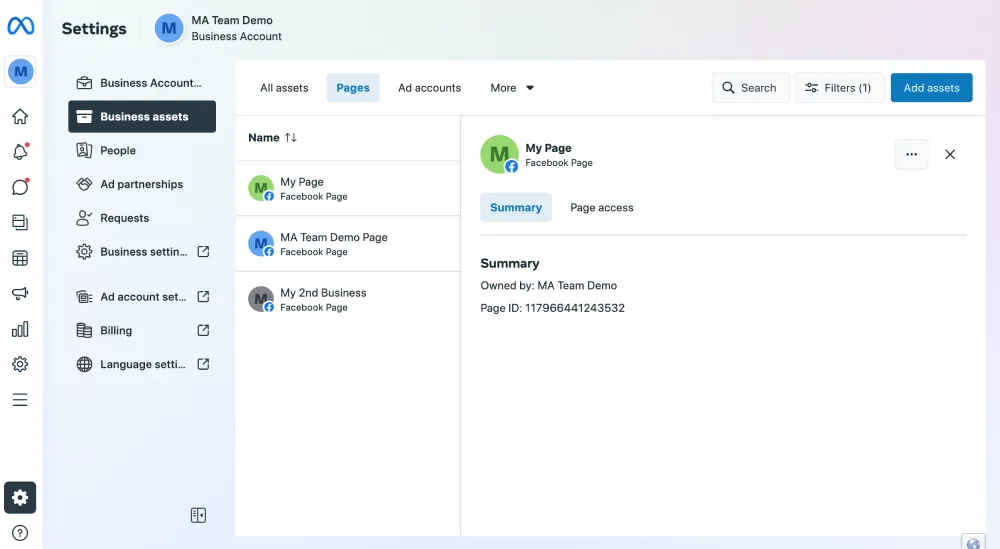Expand the More assets dropdown
1000x549 pixels.
click(x=512, y=88)
